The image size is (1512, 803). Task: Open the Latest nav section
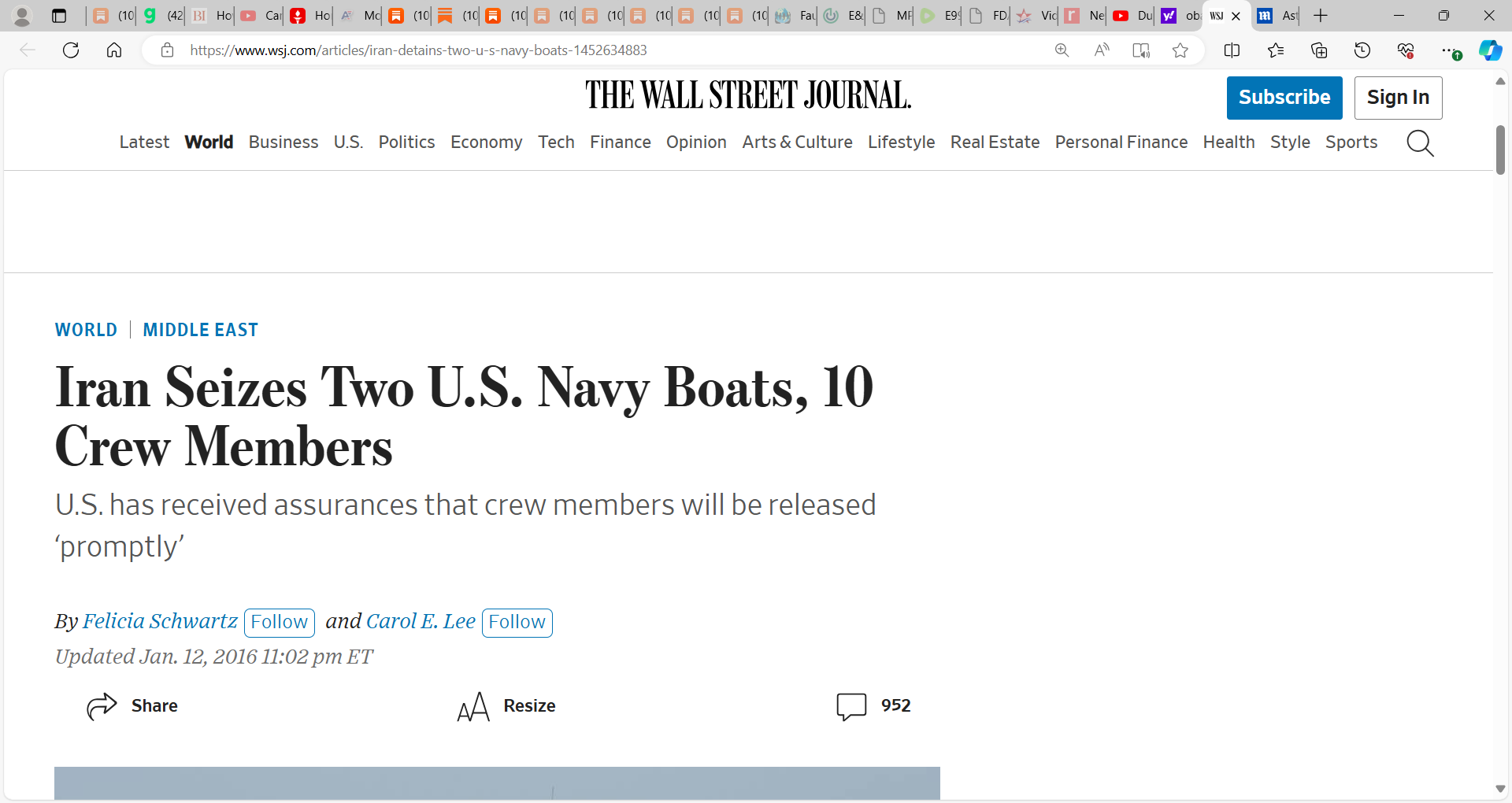[144, 142]
